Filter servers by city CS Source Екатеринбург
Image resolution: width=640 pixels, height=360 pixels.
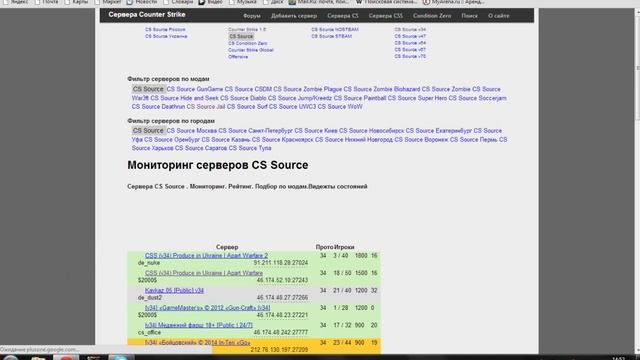coord(439,131)
